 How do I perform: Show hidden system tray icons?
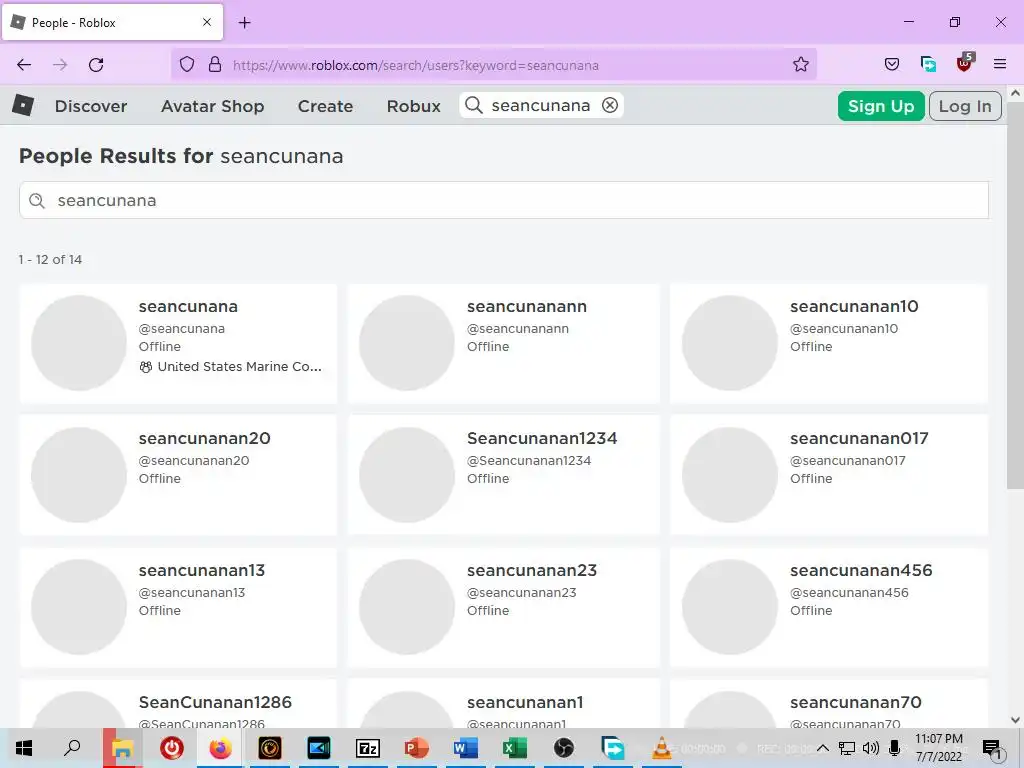pyautogui.click(x=823, y=748)
